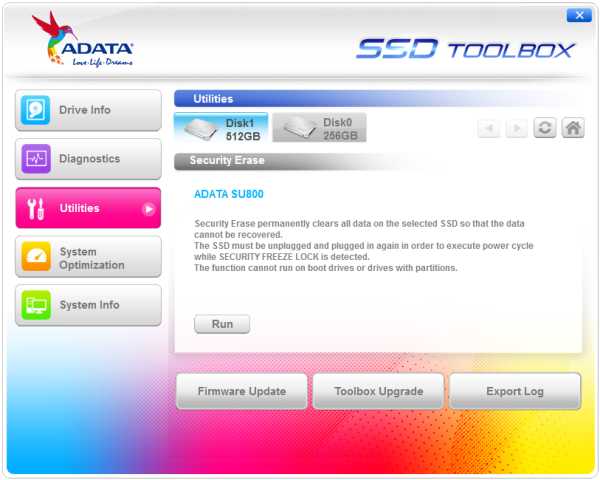Start Toolbox Upgrade

point(378,391)
